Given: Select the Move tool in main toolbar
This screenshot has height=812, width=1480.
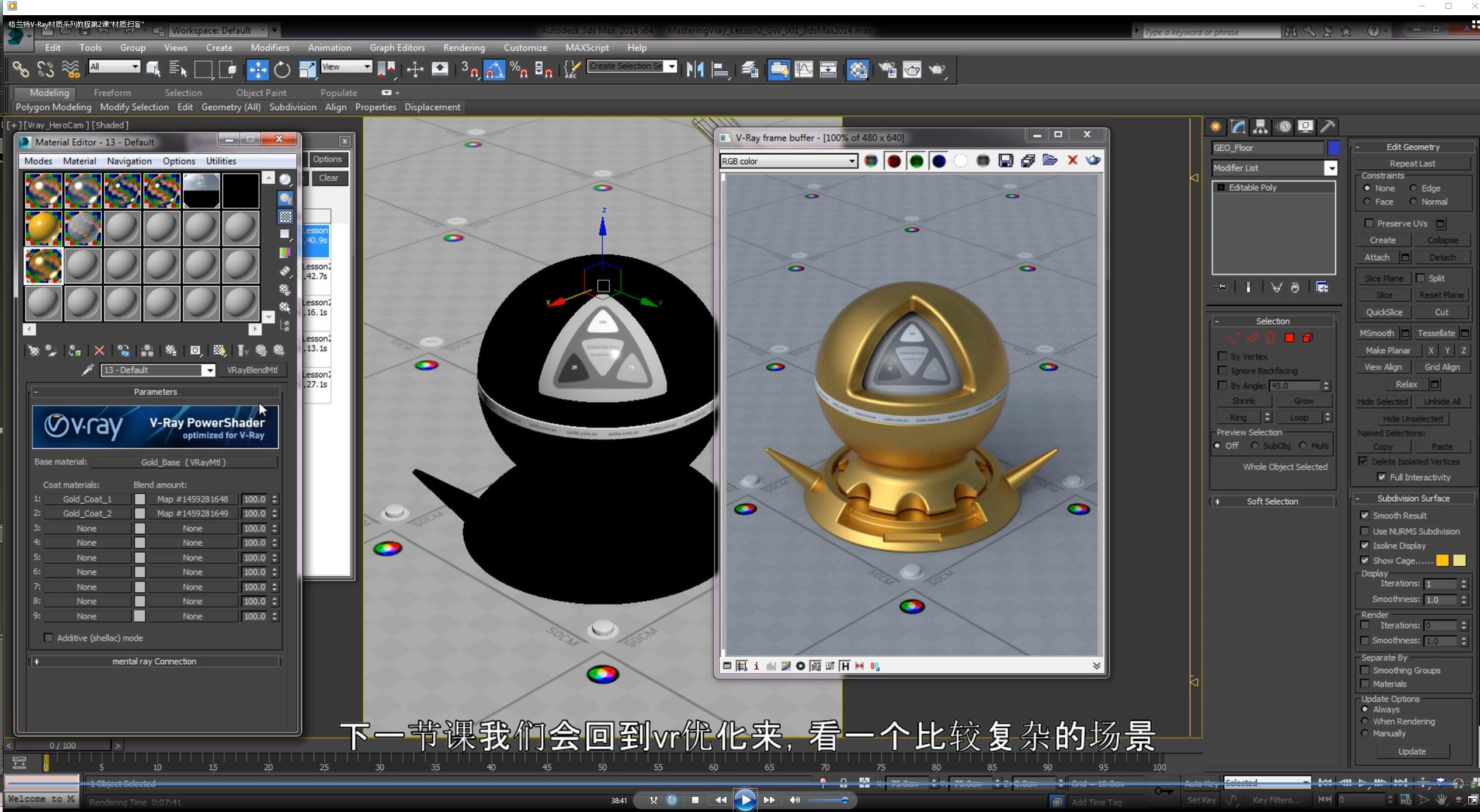Looking at the screenshot, I should pos(257,69).
